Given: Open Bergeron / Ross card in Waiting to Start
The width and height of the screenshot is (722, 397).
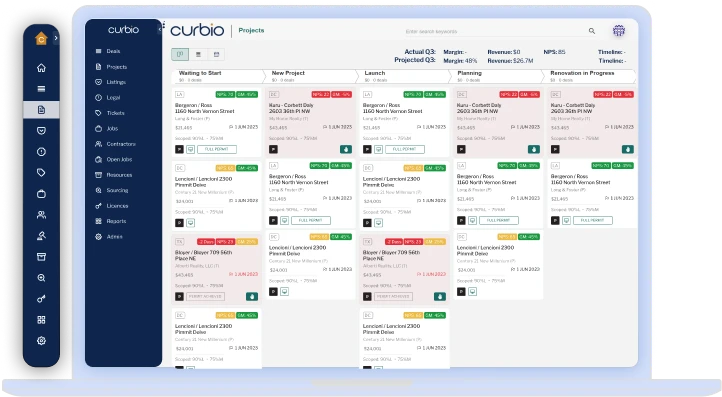Looking at the screenshot, I should (x=216, y=122).
